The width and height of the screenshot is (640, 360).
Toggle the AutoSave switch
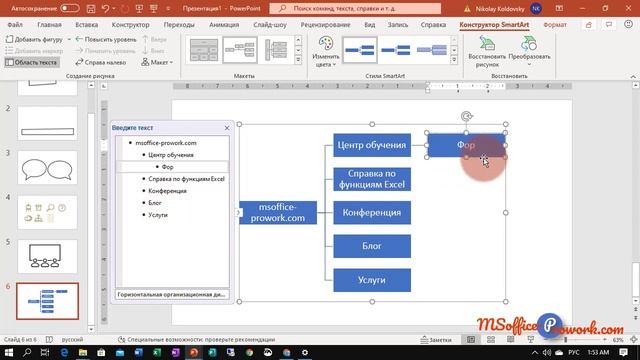tap(70, 8)
